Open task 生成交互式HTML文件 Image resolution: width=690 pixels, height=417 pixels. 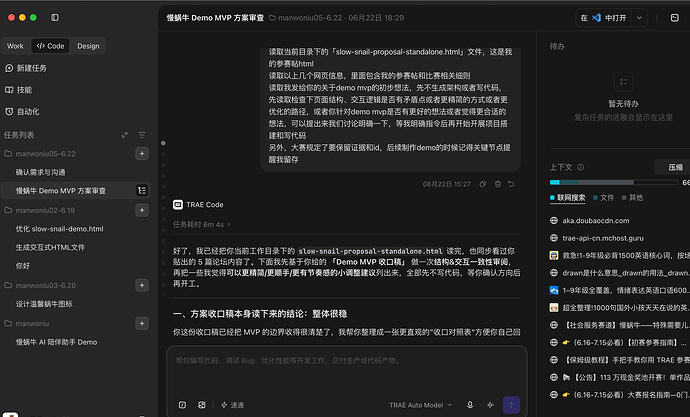[x=50, y=247]
